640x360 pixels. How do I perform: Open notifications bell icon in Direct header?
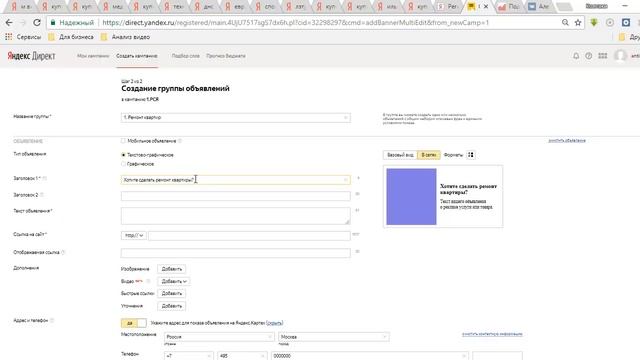tap(576, 56)
